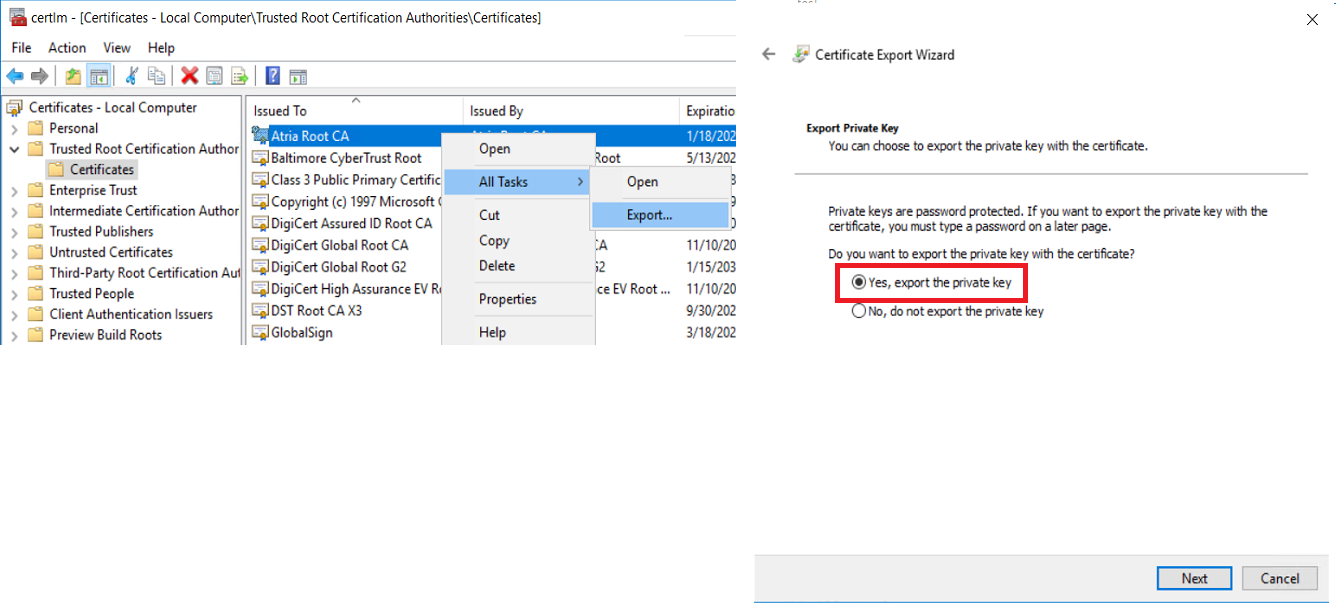
Task: Open the Properties toolbar icon
Action: [214, 76]
